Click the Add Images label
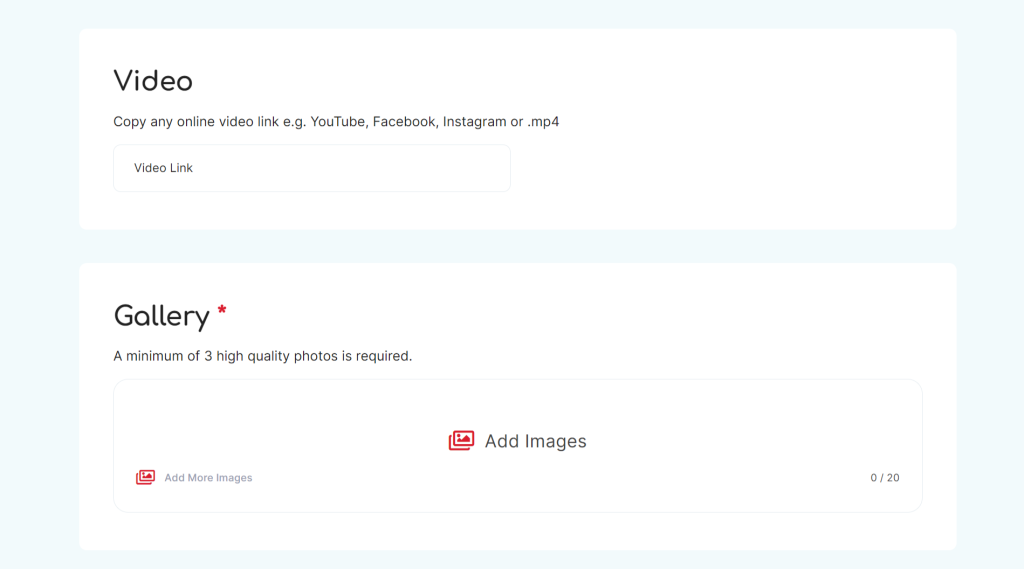Viewport: 1024px width, 569px height. pos(536,441)
